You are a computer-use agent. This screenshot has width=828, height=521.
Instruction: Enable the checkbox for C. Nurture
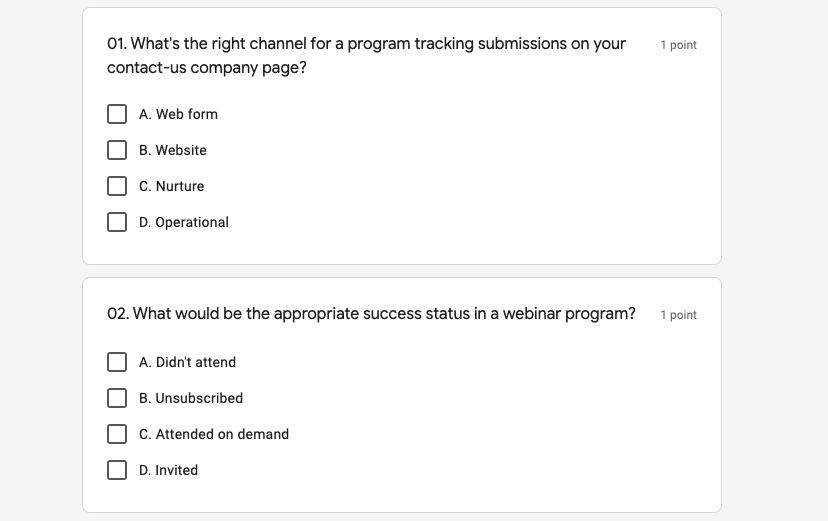(x=117, y=186)
